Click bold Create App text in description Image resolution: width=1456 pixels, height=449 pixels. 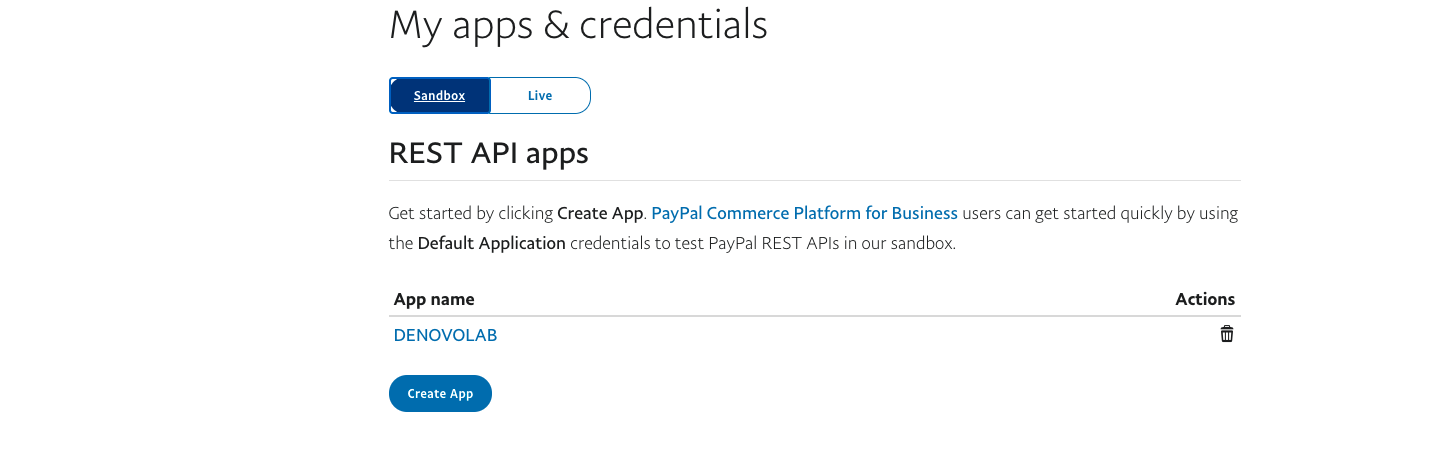[x=600, y=213]
